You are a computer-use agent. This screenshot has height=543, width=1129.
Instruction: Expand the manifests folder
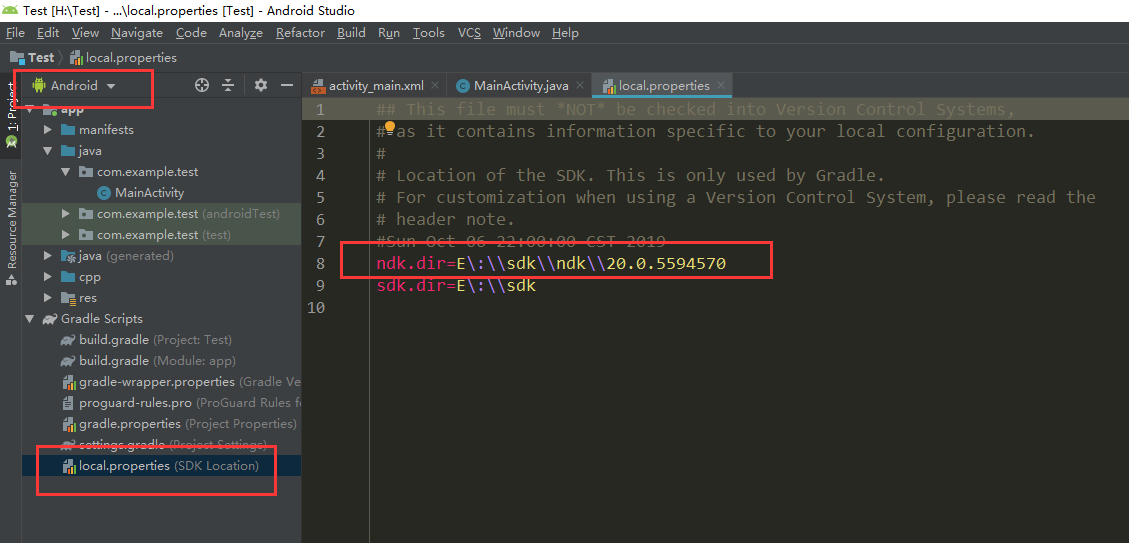tap(48, 130)
